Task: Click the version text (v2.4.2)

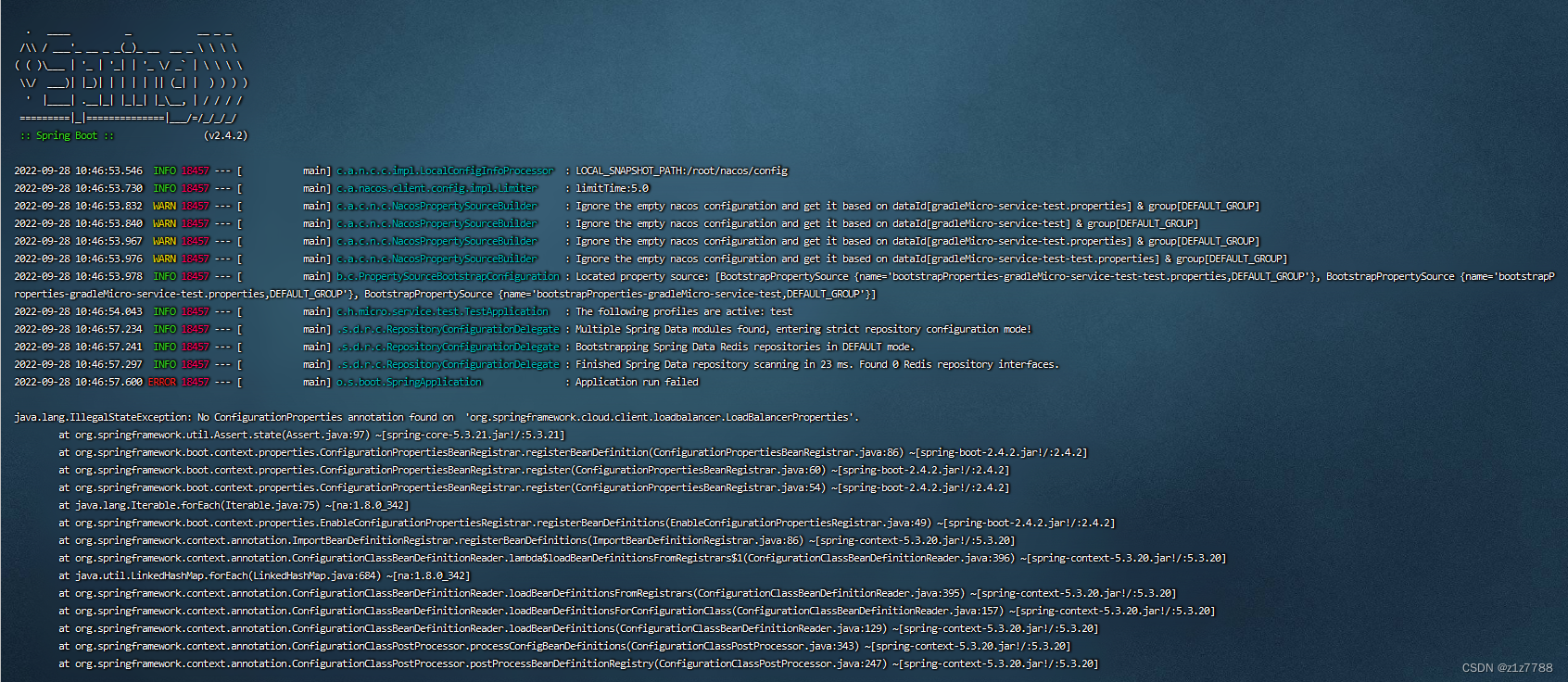Action: coord(225,135)
